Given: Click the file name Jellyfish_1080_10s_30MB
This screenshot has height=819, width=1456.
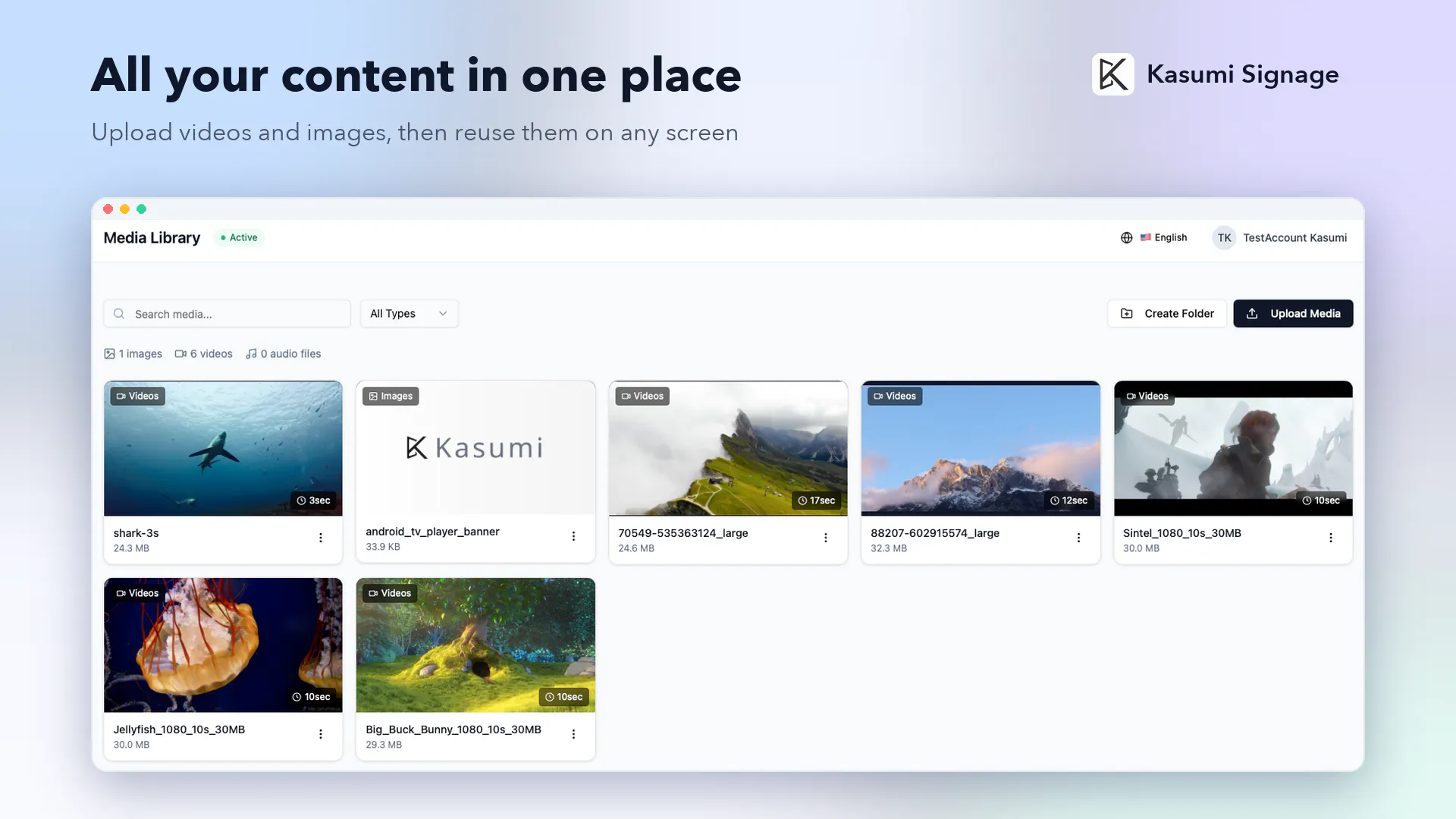Looking at the screenshot, I should (179, 730).
